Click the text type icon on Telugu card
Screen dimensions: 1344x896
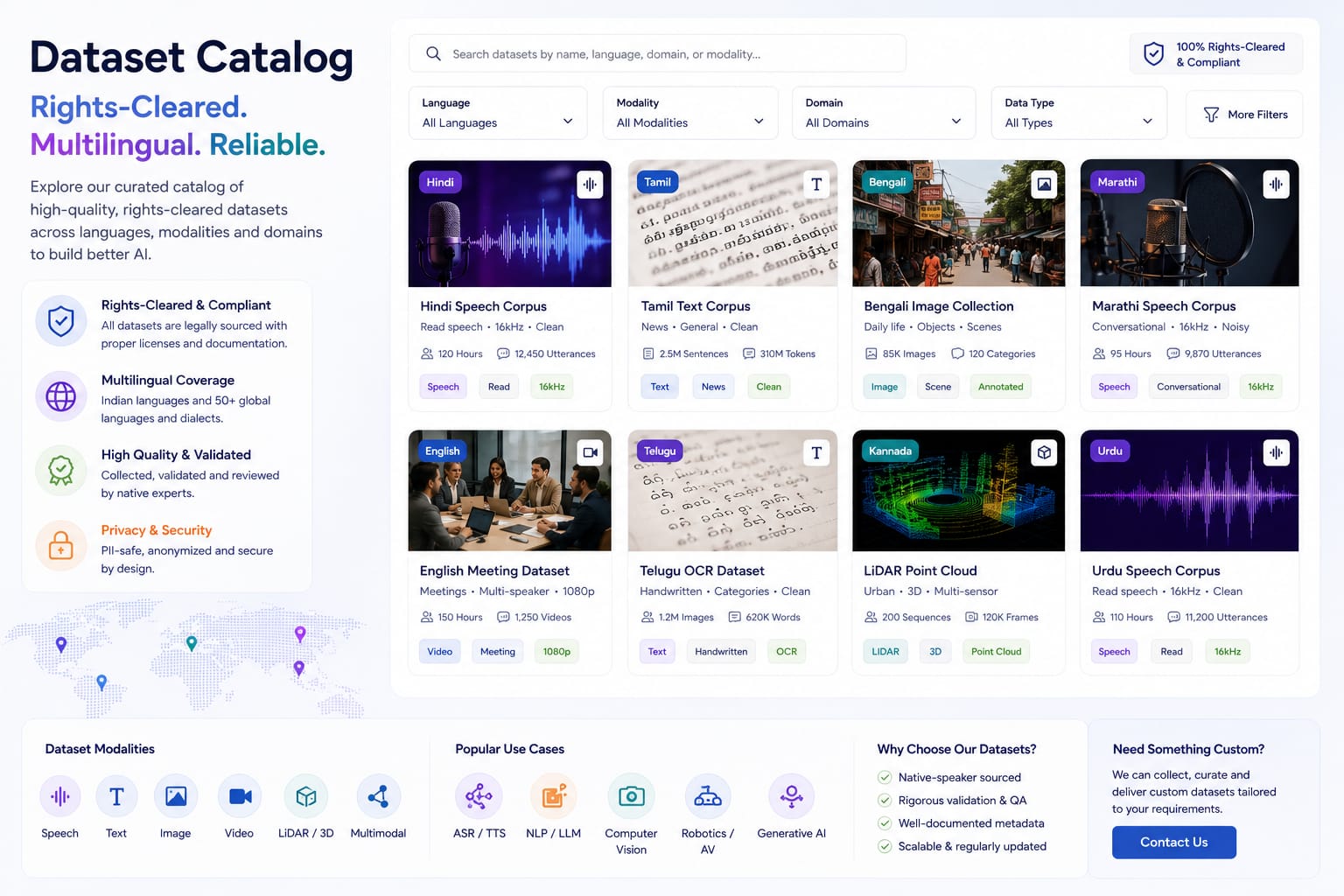(816, 452)
